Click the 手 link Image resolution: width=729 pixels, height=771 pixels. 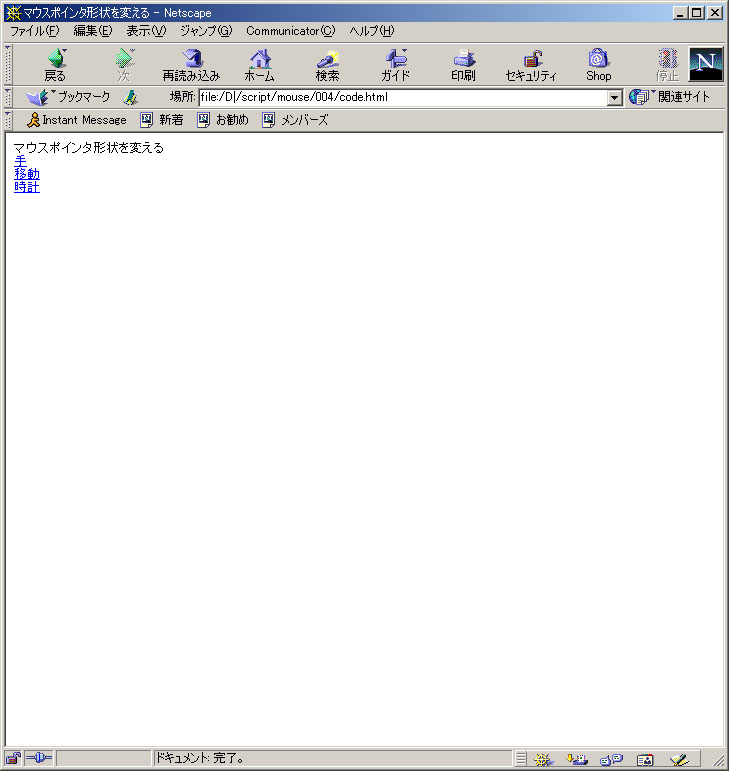[20, 161]
